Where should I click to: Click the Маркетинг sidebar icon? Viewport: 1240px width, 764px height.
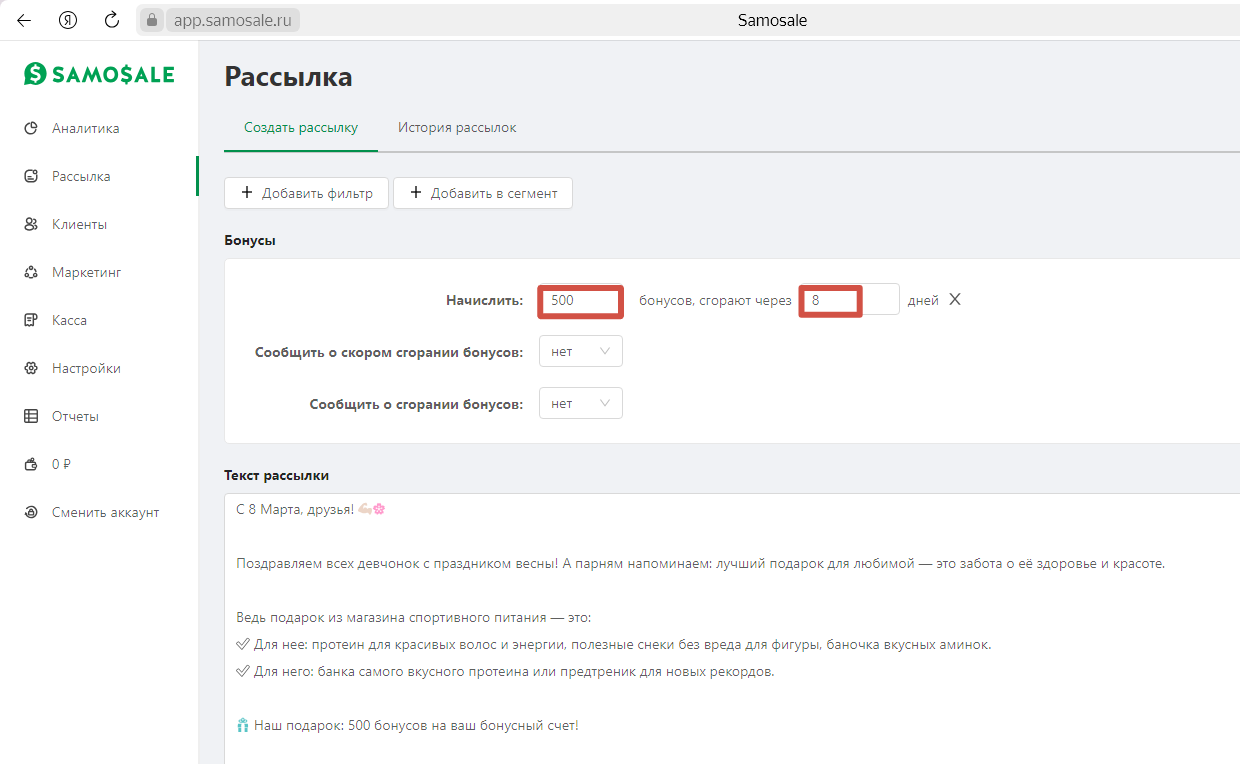[31, 272]
